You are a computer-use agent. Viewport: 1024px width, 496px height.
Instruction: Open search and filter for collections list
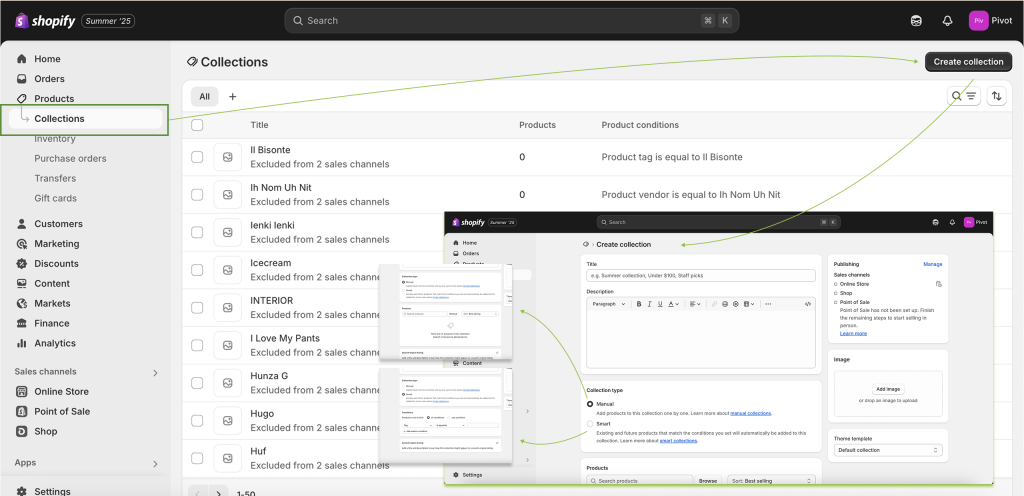tap(964, 96)
